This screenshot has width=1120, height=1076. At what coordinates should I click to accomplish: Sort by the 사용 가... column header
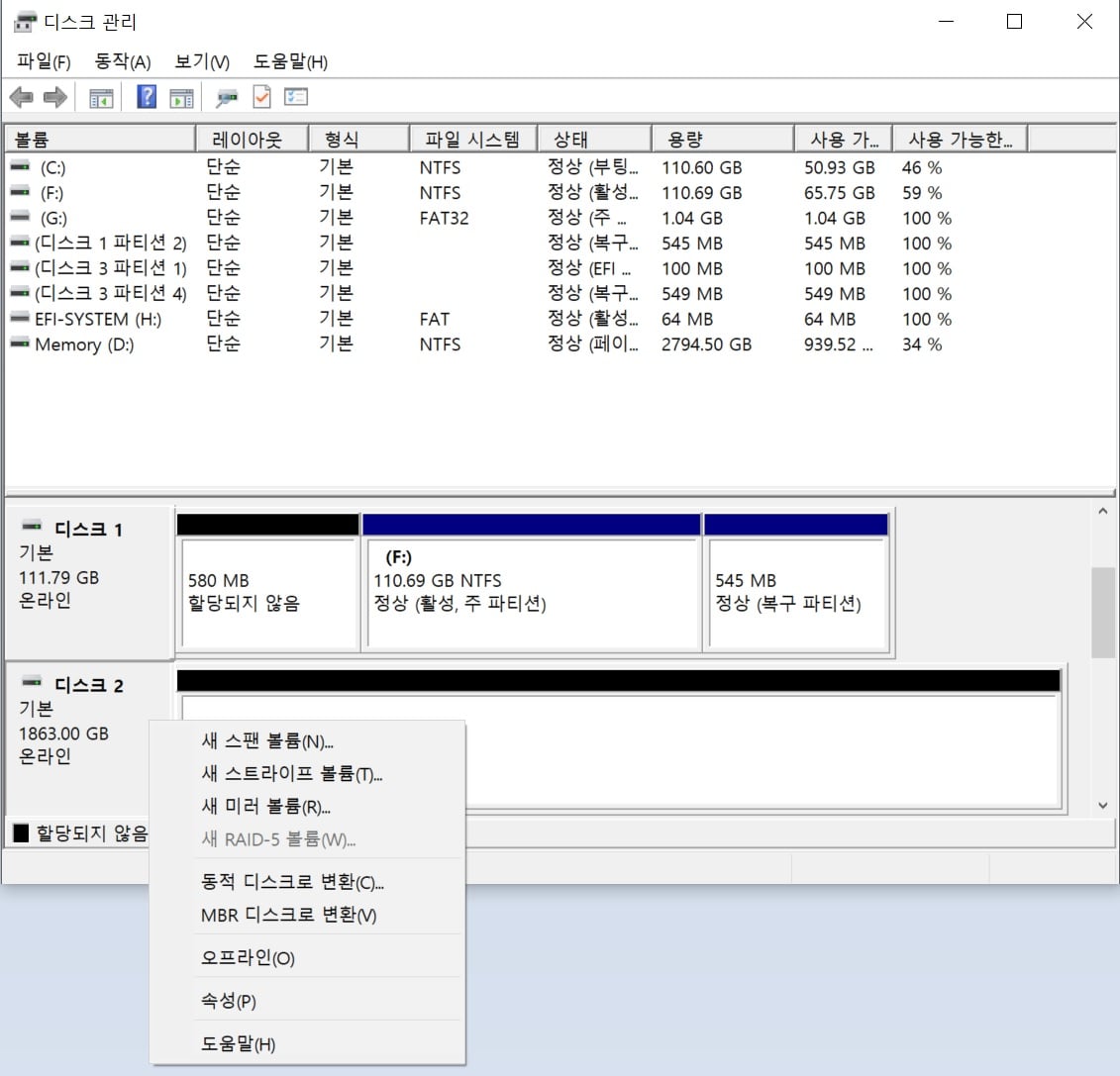click(x=844, y=140)
